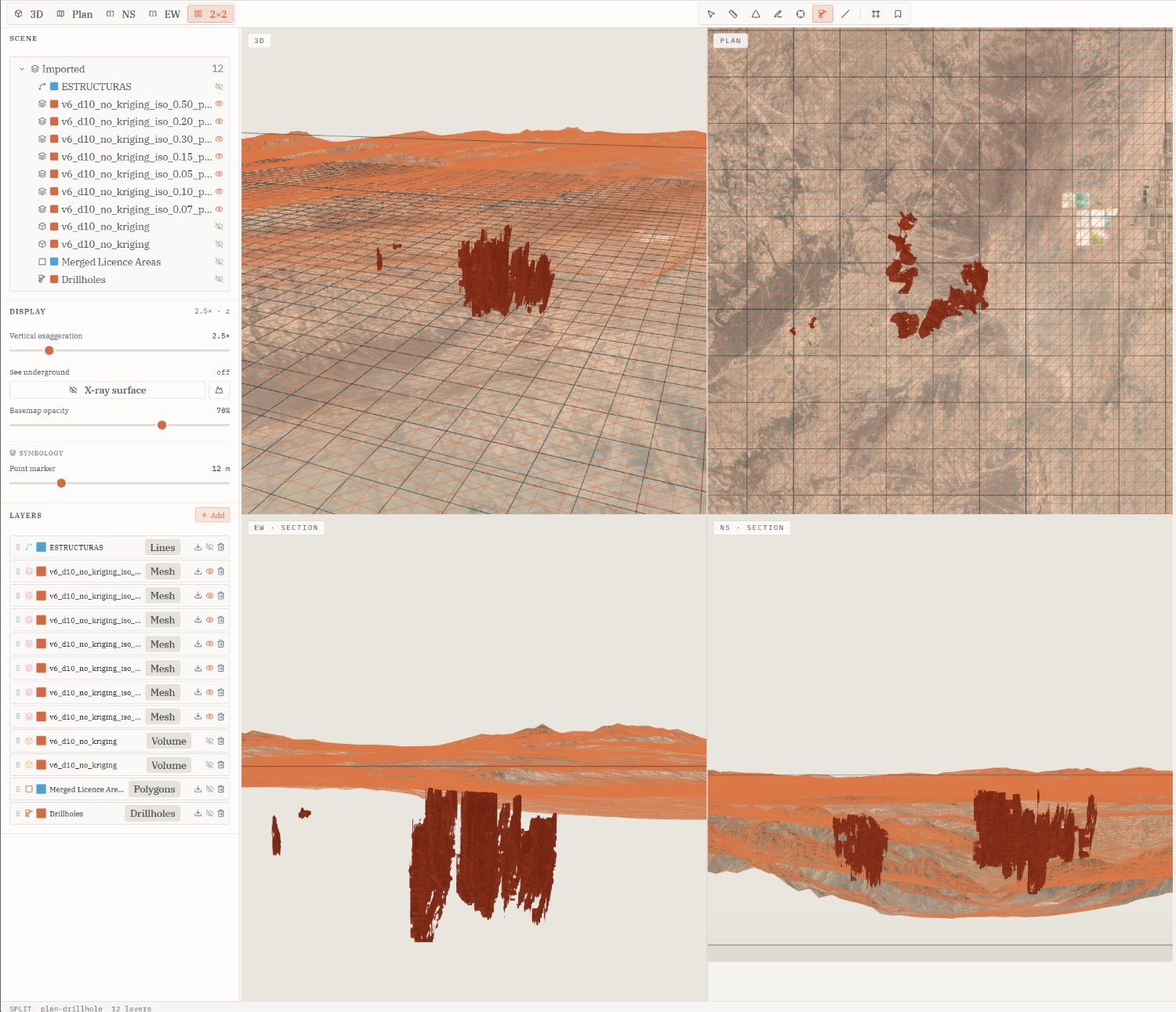Show Merged Licence Areas in Scene tree
1176x1012 pixels.
pos(219,262)
